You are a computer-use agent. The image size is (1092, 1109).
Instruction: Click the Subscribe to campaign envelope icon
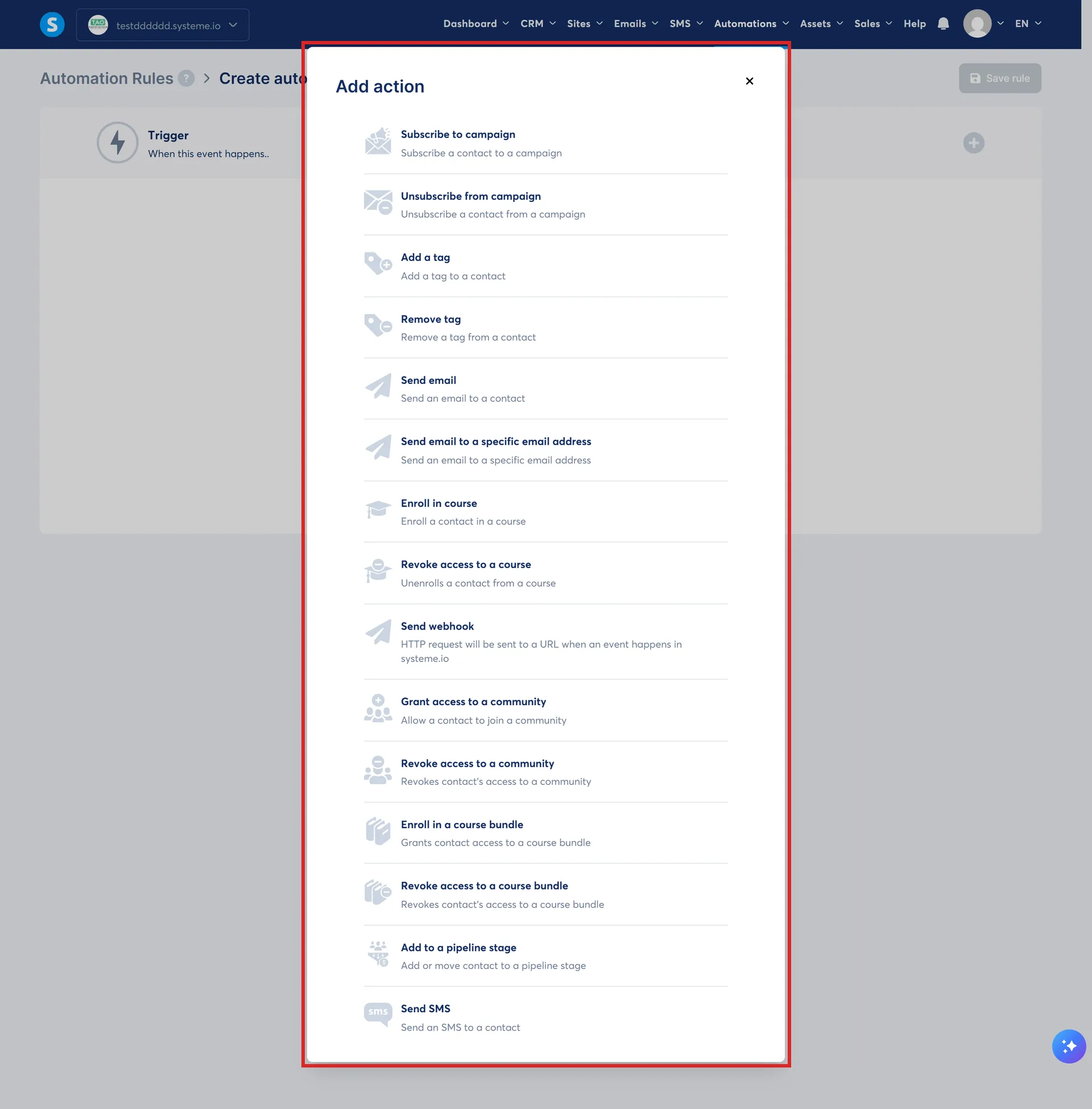coord(378,142)
